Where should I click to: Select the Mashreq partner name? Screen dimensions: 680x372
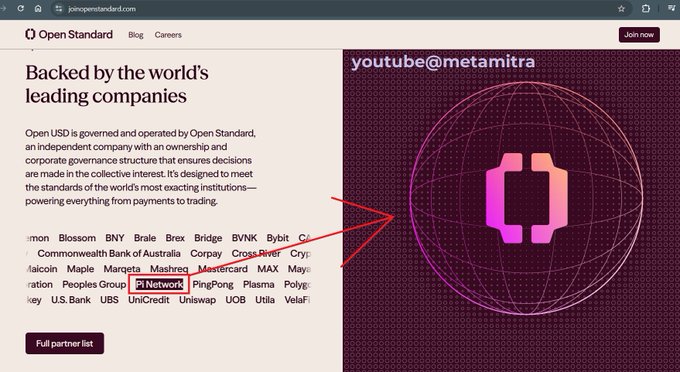[169, 269]
